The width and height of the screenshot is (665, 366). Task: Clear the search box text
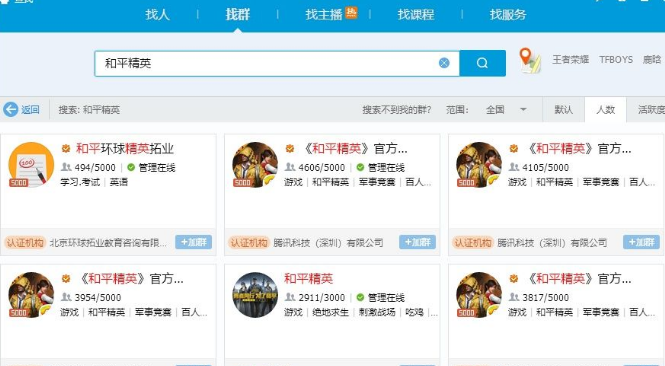click(444, 63)
